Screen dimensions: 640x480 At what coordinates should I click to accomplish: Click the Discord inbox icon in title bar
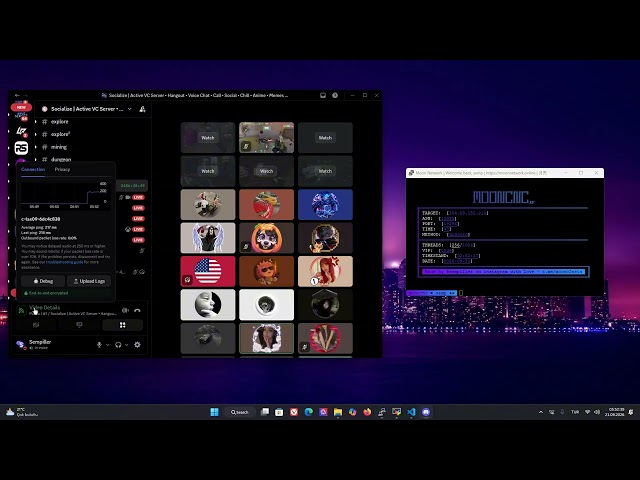pos(323,95)
